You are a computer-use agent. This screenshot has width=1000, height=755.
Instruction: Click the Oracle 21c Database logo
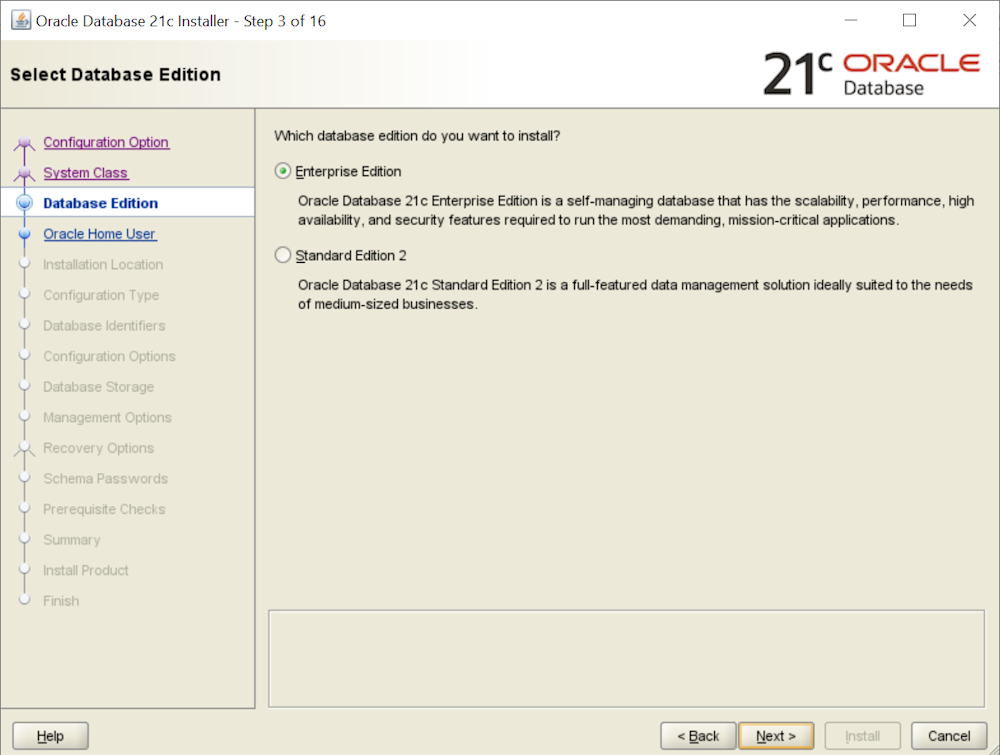tap(871, 74)
